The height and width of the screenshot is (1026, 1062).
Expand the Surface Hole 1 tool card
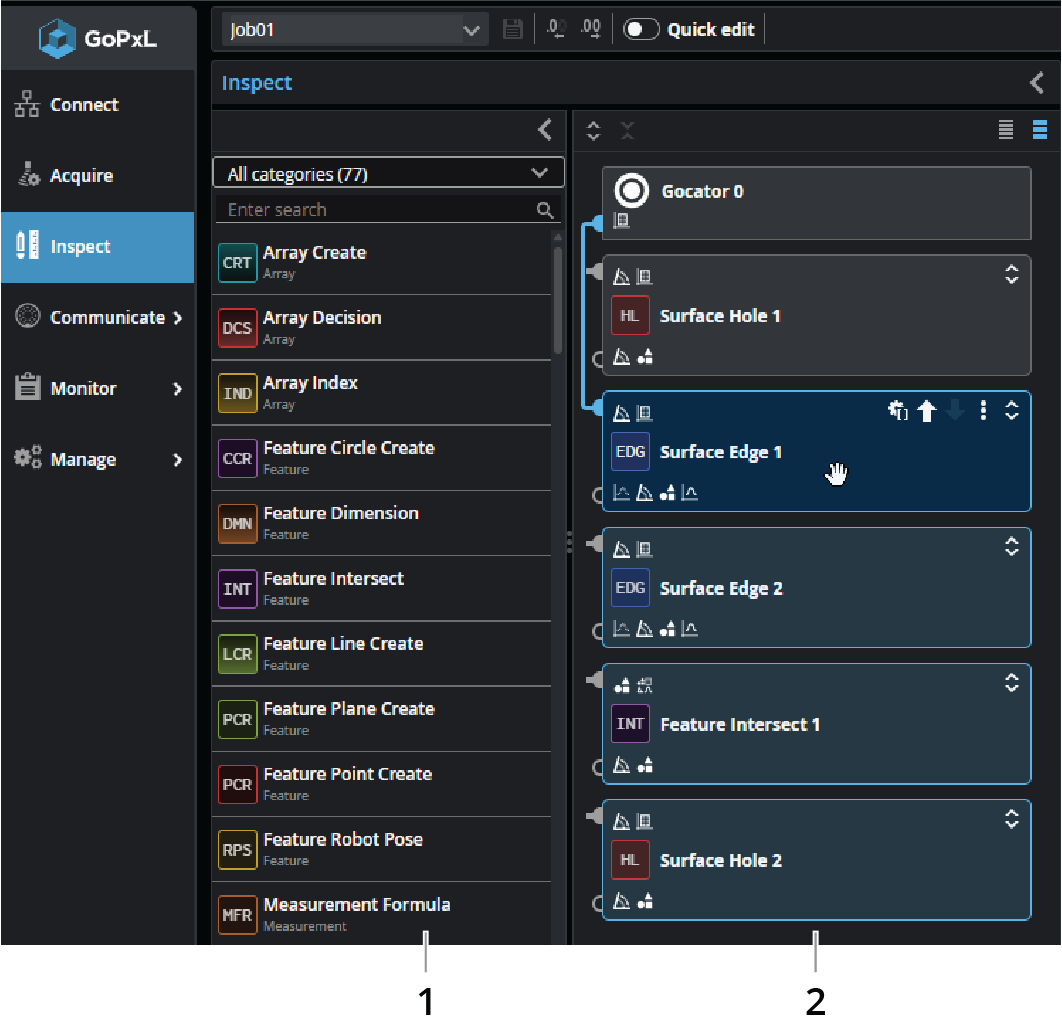tap(1011, 274)
